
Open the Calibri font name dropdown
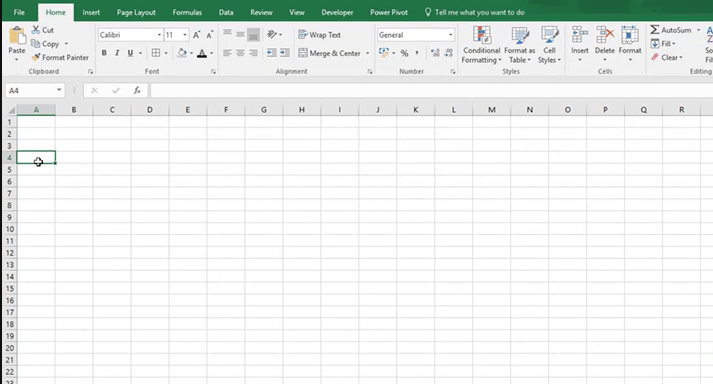(160, 35)
